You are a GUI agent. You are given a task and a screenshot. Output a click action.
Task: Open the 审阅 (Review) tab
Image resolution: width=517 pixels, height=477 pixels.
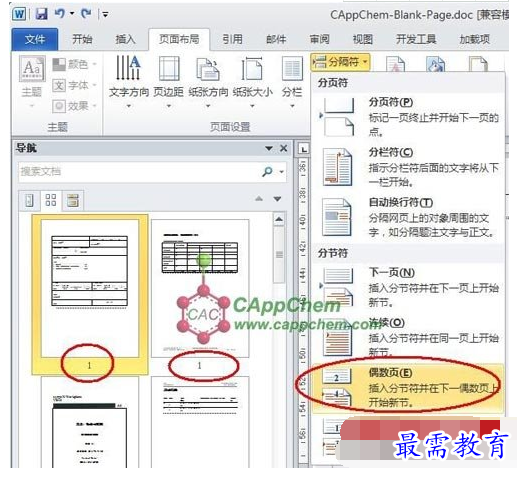(x=319, y=39)
